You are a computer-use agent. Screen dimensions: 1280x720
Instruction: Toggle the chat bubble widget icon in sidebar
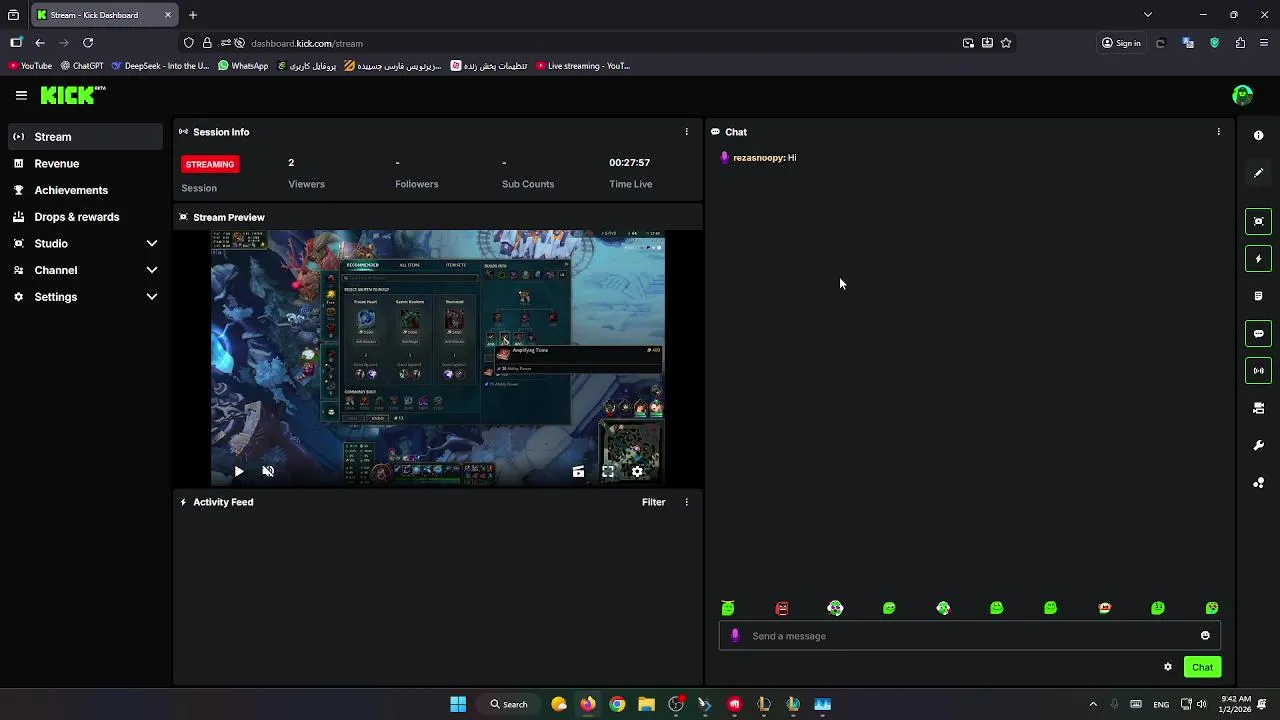point(1259,334)
